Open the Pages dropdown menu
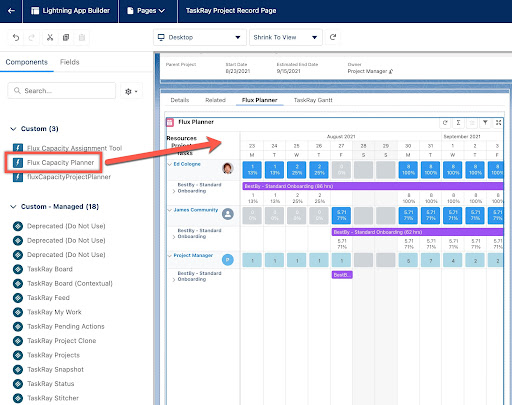Viewport: 512px width, 405px height. tap(146, 11)
